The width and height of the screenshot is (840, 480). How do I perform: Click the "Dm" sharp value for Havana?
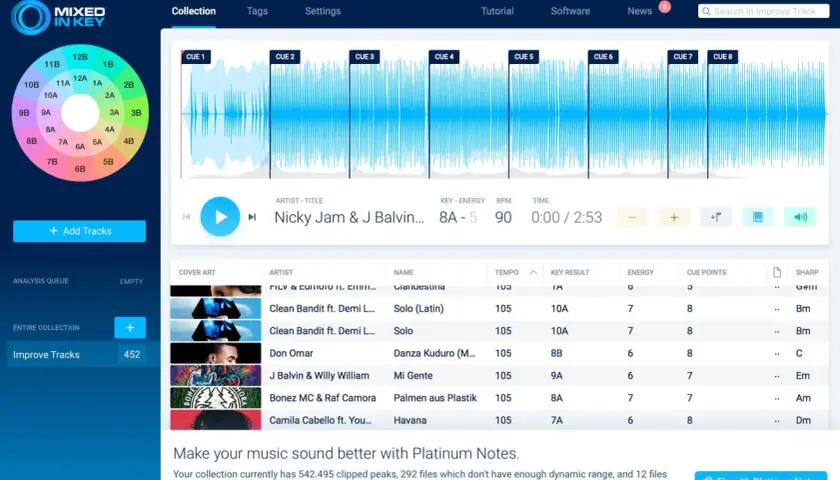click(x=803, y=420)
